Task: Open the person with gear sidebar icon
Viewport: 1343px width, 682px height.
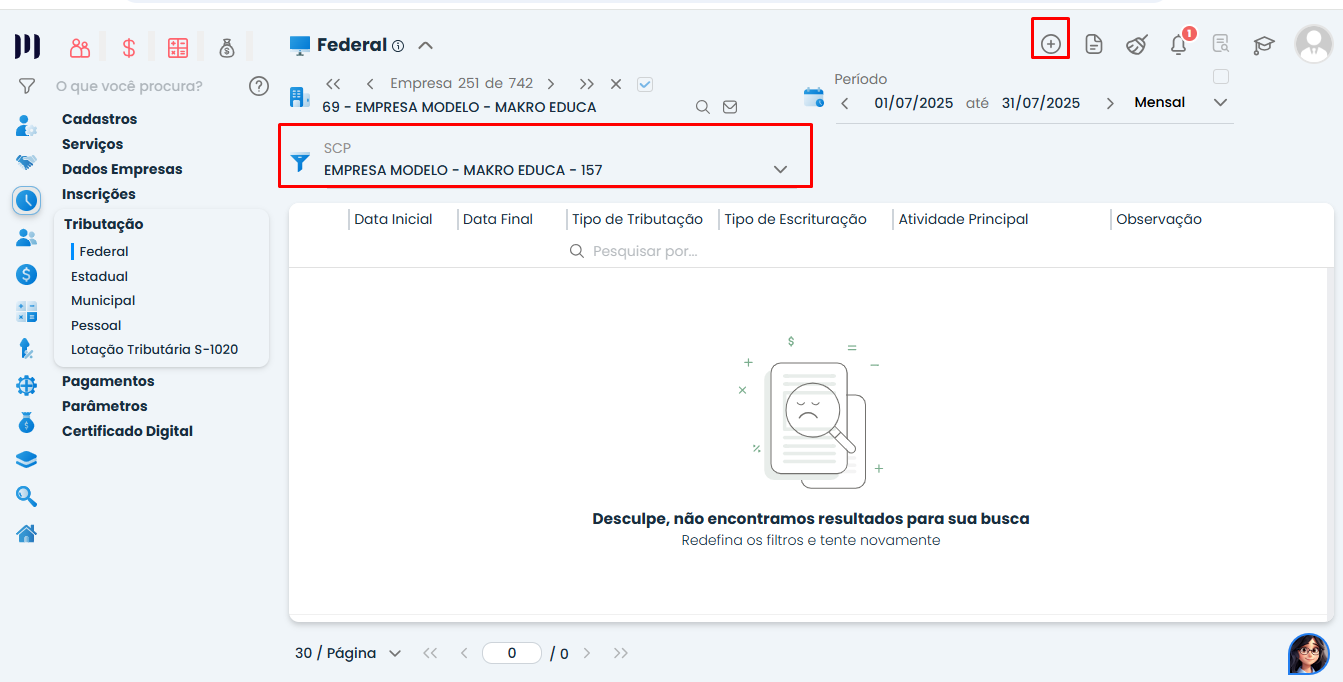Action: pos(26,126)
